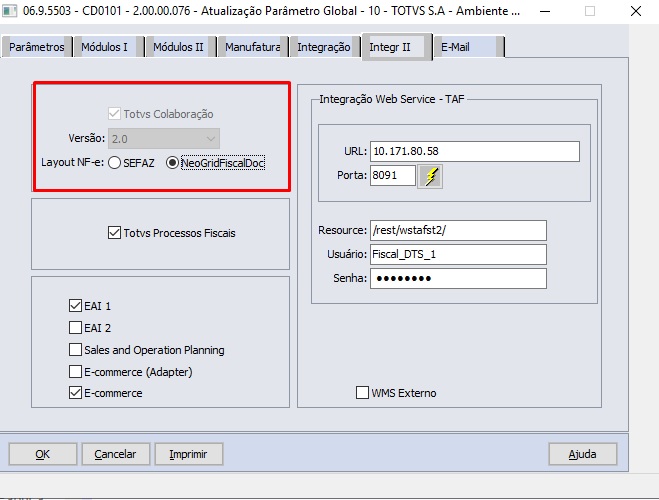Click the lightning bolt test connection icon
The image size is (659, 500).
coord(430,176)
